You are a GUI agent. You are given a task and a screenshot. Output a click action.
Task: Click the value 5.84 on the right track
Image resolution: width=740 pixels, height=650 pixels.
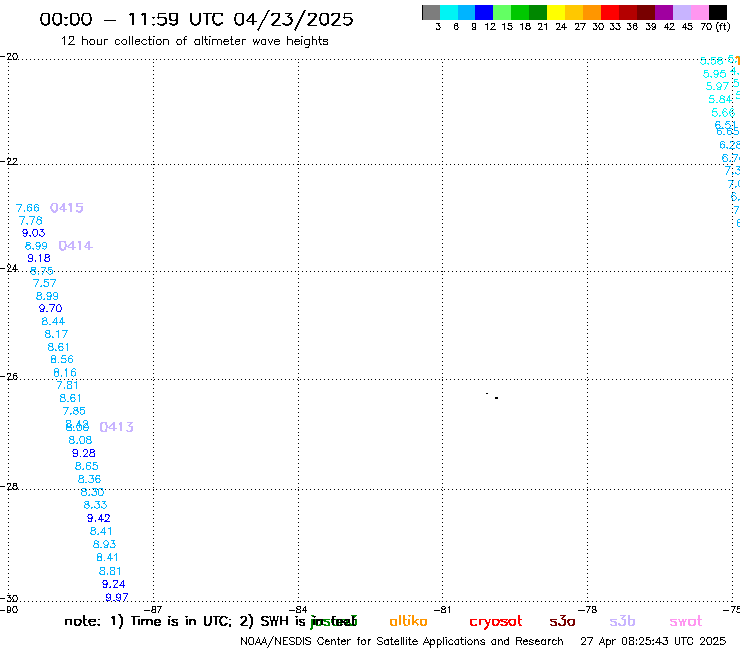point(720,100)
